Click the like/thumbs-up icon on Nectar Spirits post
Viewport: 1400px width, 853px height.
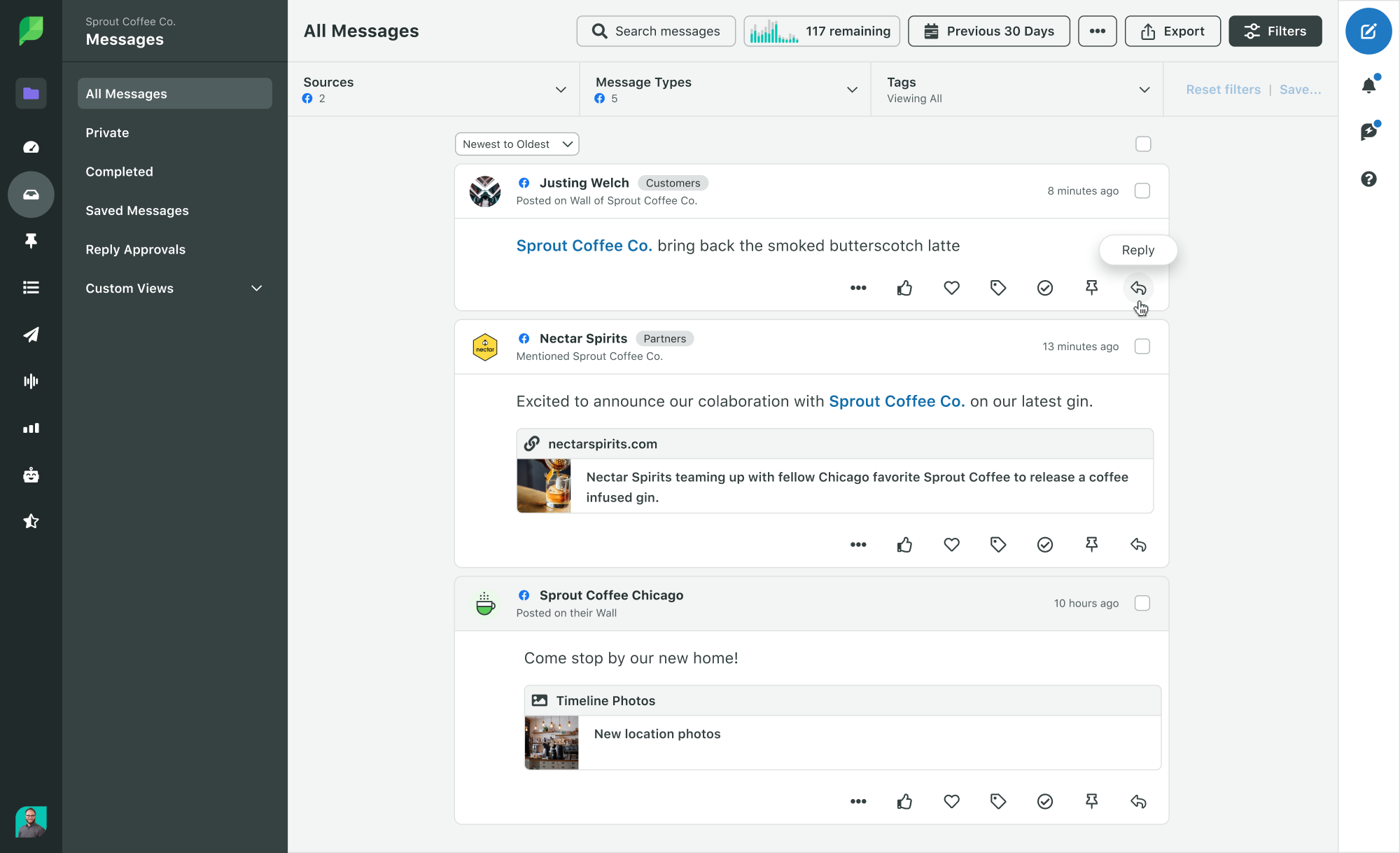pyautogui.click(x=905, y=544)
